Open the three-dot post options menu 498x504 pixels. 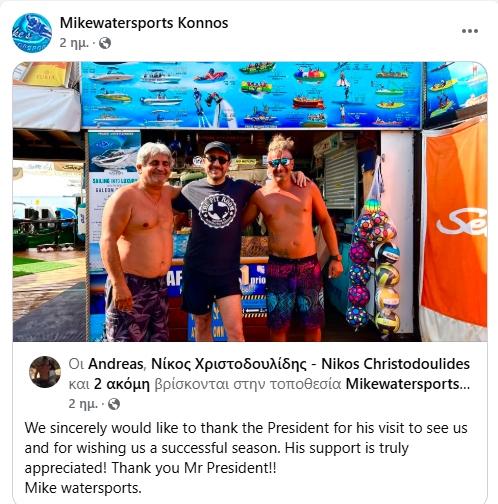point(470,31)
